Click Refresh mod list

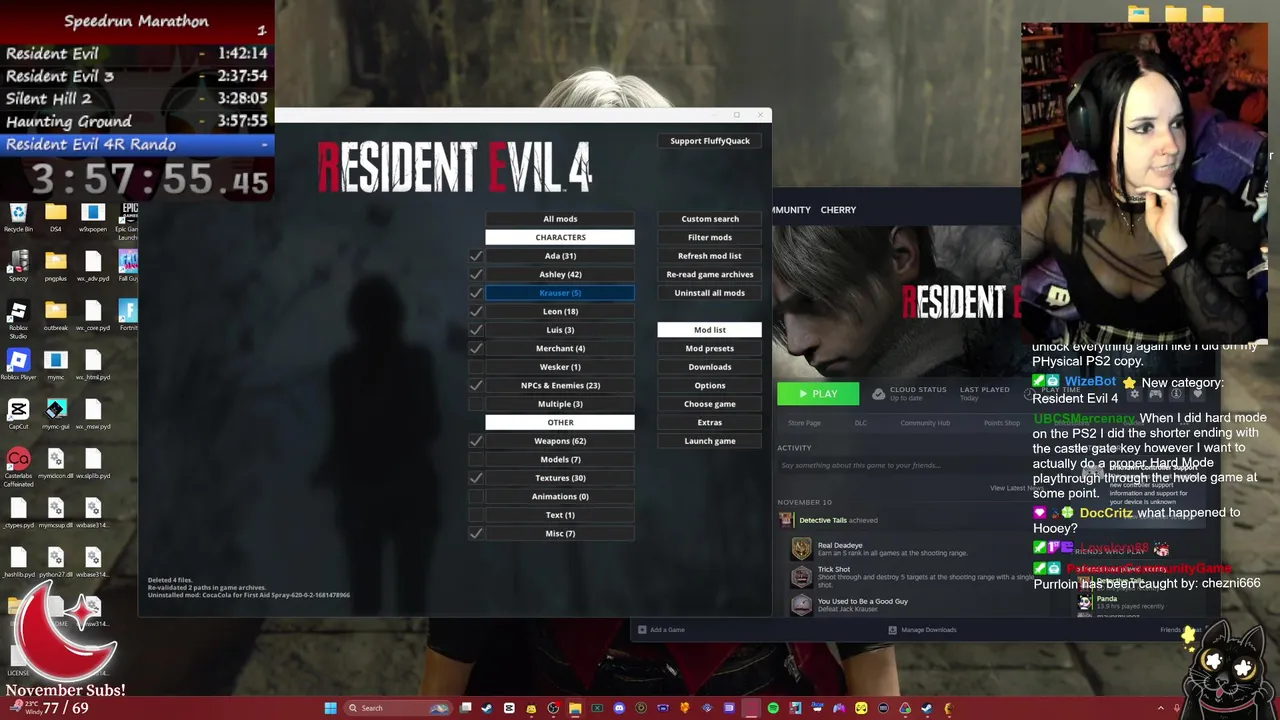click(710, 256)
